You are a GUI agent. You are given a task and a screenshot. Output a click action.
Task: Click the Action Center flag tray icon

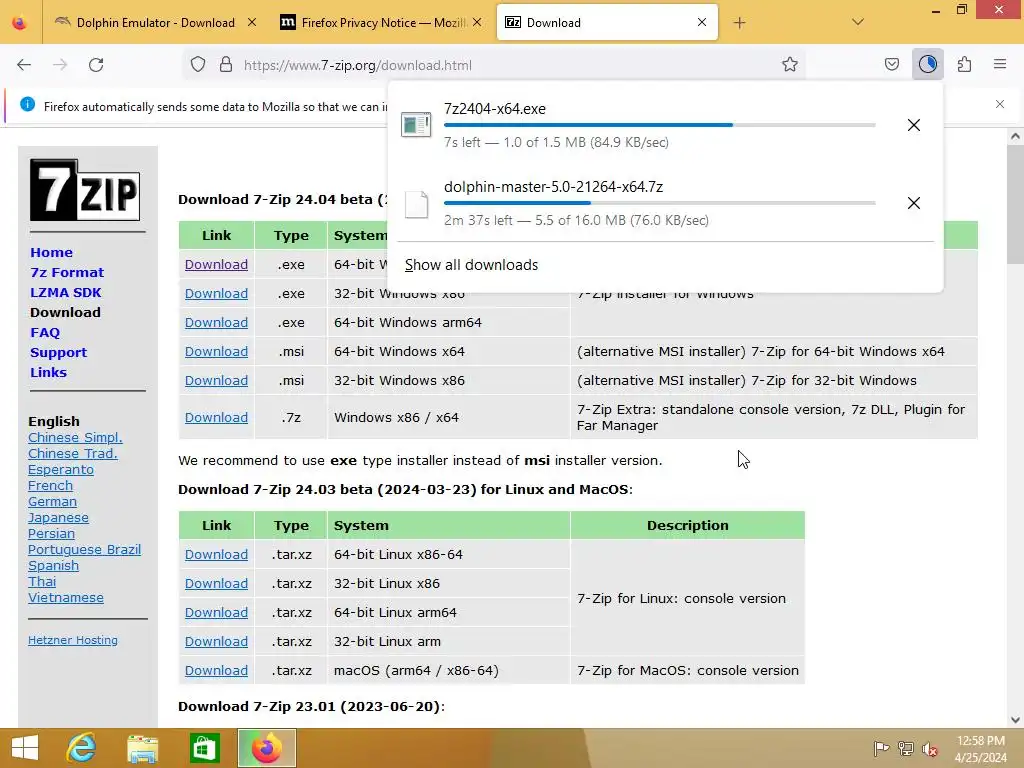tap(881, 748)
